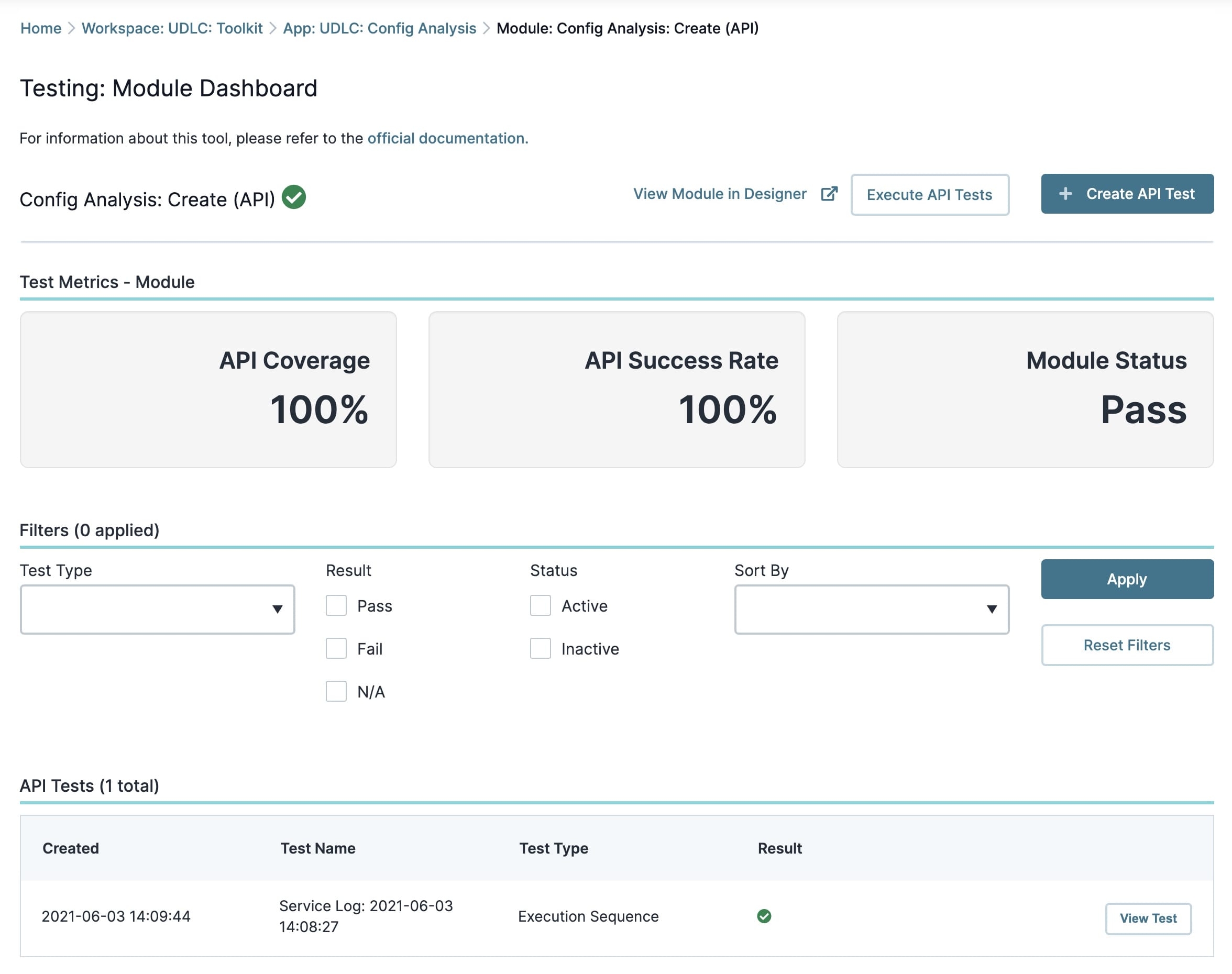
Task: Click the Test Name column header
Action: (x=318, y=848)
